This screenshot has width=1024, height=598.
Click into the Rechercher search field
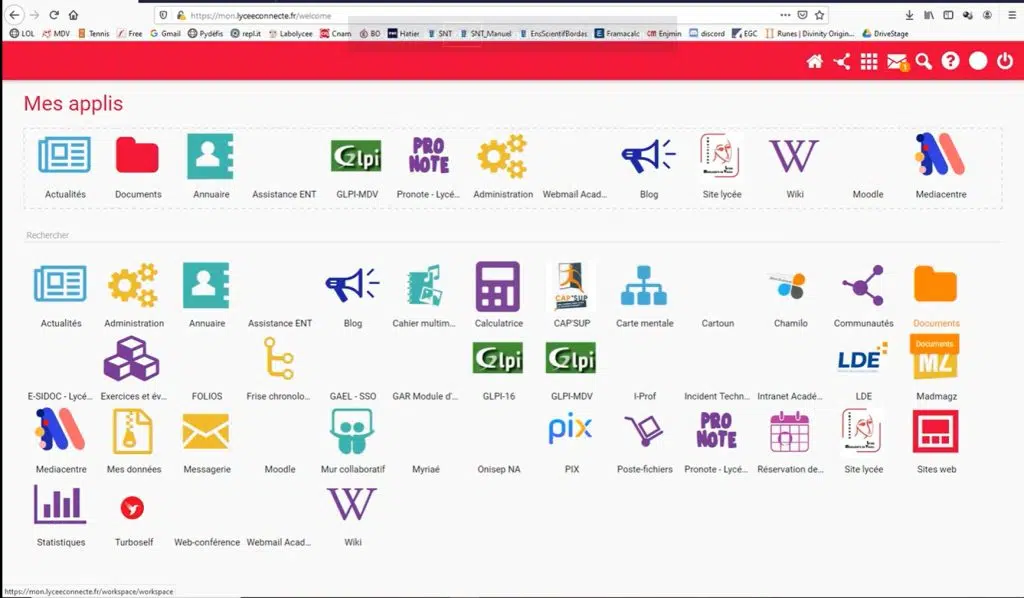pos(512,235)
